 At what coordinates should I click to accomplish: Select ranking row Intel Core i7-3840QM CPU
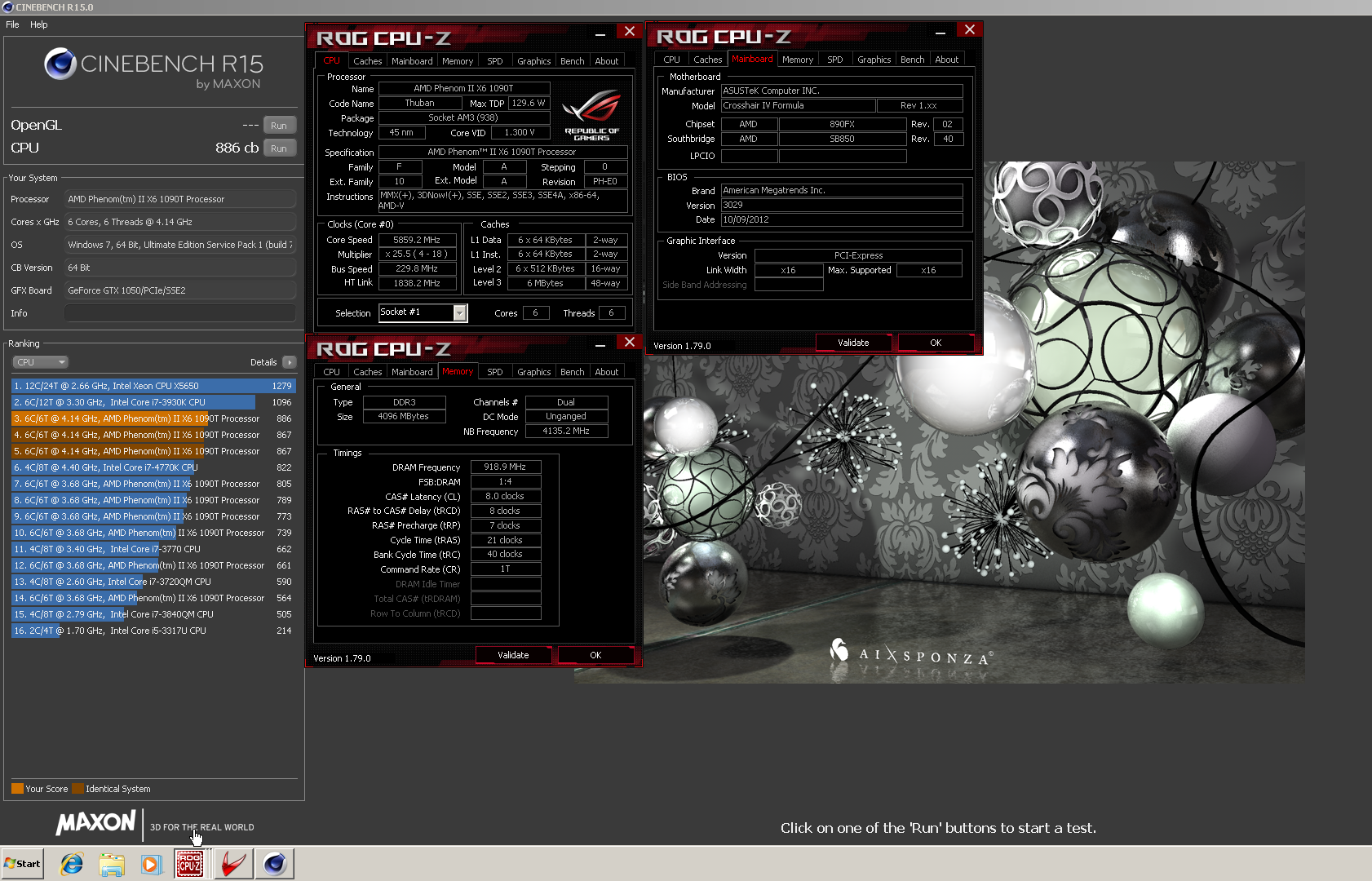(153, 614)
